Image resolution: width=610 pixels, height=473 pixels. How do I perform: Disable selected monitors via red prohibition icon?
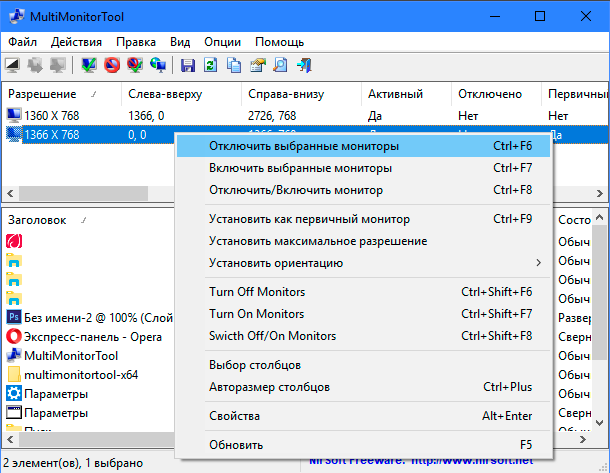[x=112, y=65]
